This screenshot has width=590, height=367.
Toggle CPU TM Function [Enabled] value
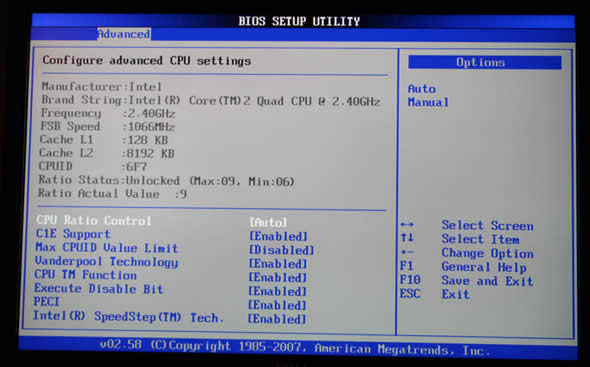(x=278, y=278)
